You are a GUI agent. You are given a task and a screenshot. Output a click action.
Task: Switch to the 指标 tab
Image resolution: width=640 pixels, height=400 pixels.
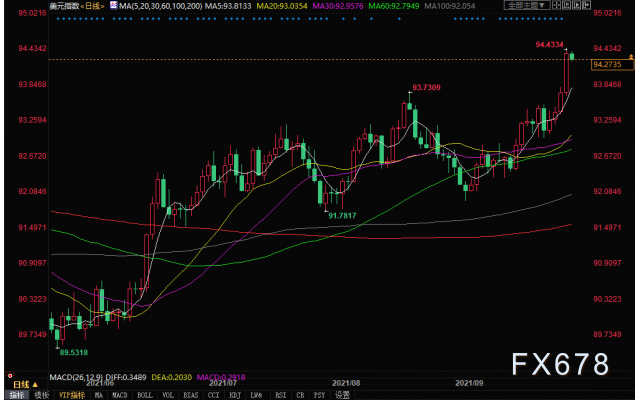click(x=17, y=395)
